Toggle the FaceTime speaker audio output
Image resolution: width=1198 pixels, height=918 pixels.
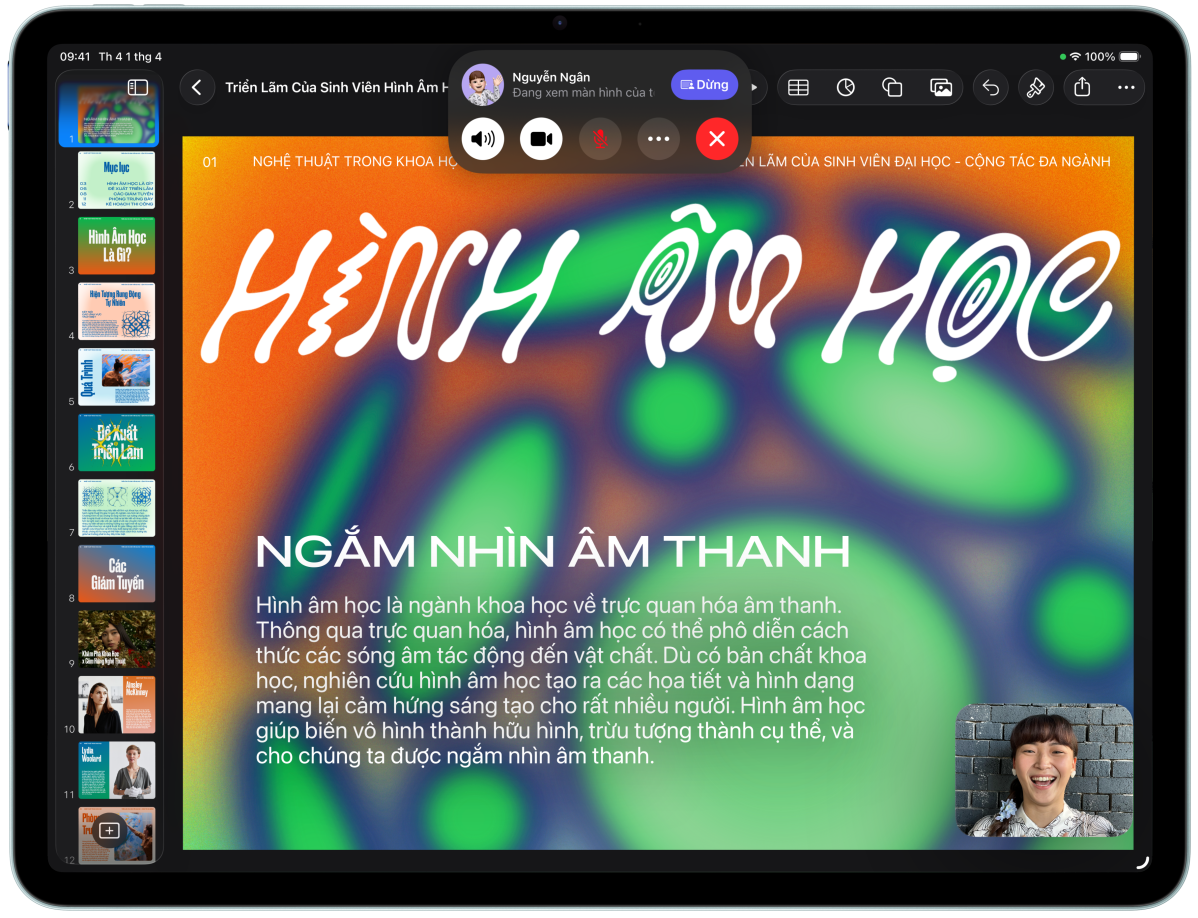[483, 139]
